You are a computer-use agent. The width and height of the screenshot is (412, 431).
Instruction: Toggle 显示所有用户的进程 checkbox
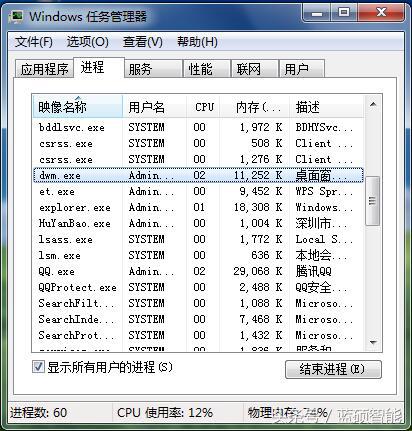pos(38,367)
